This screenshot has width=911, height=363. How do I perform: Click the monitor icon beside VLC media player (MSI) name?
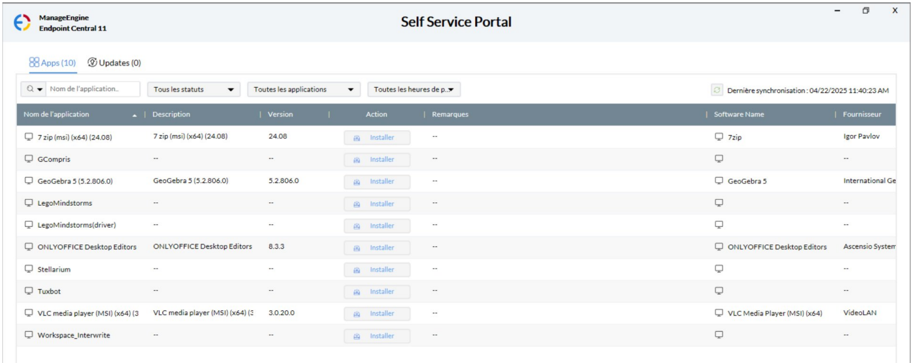28,312
